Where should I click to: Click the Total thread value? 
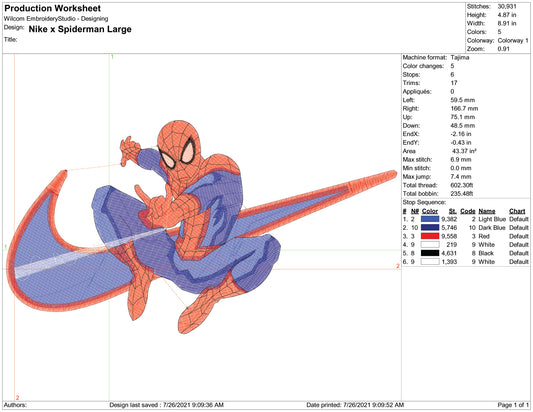coord(462,185)
